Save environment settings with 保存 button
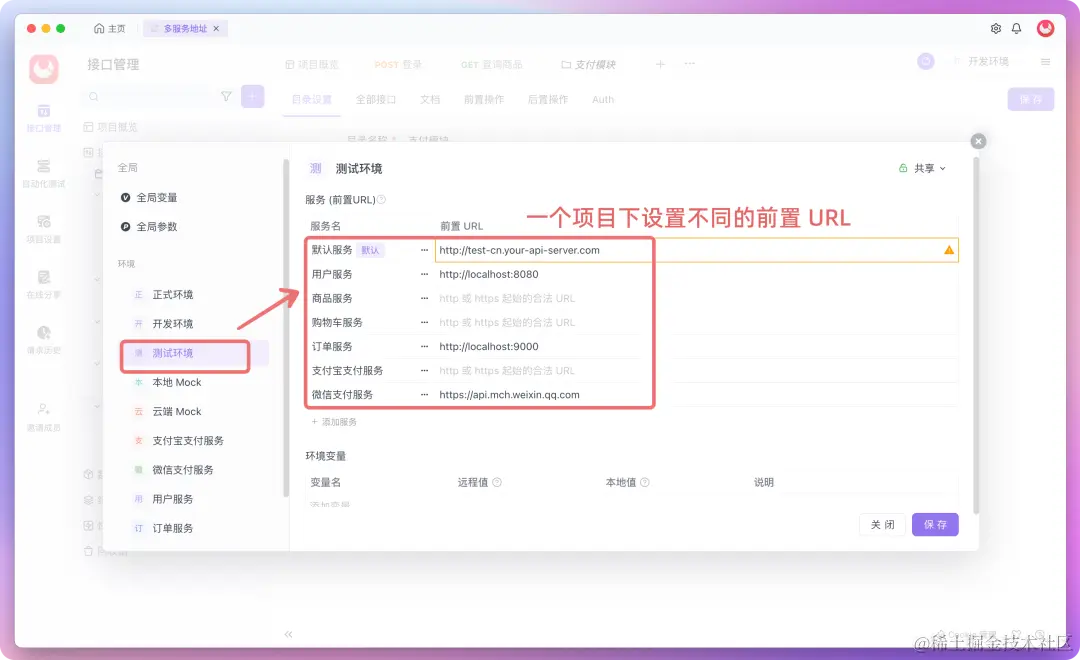1080x660 pixels. (935, 523)
